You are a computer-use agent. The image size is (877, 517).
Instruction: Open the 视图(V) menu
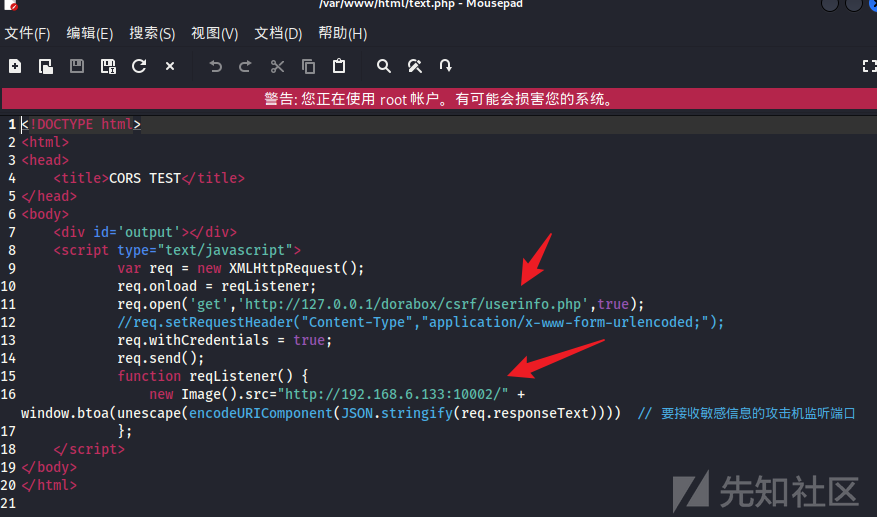(215, 34)
